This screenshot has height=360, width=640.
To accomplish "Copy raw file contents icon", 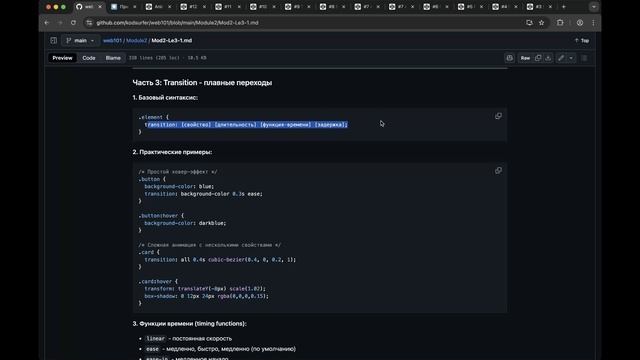I will pos(538,58).
